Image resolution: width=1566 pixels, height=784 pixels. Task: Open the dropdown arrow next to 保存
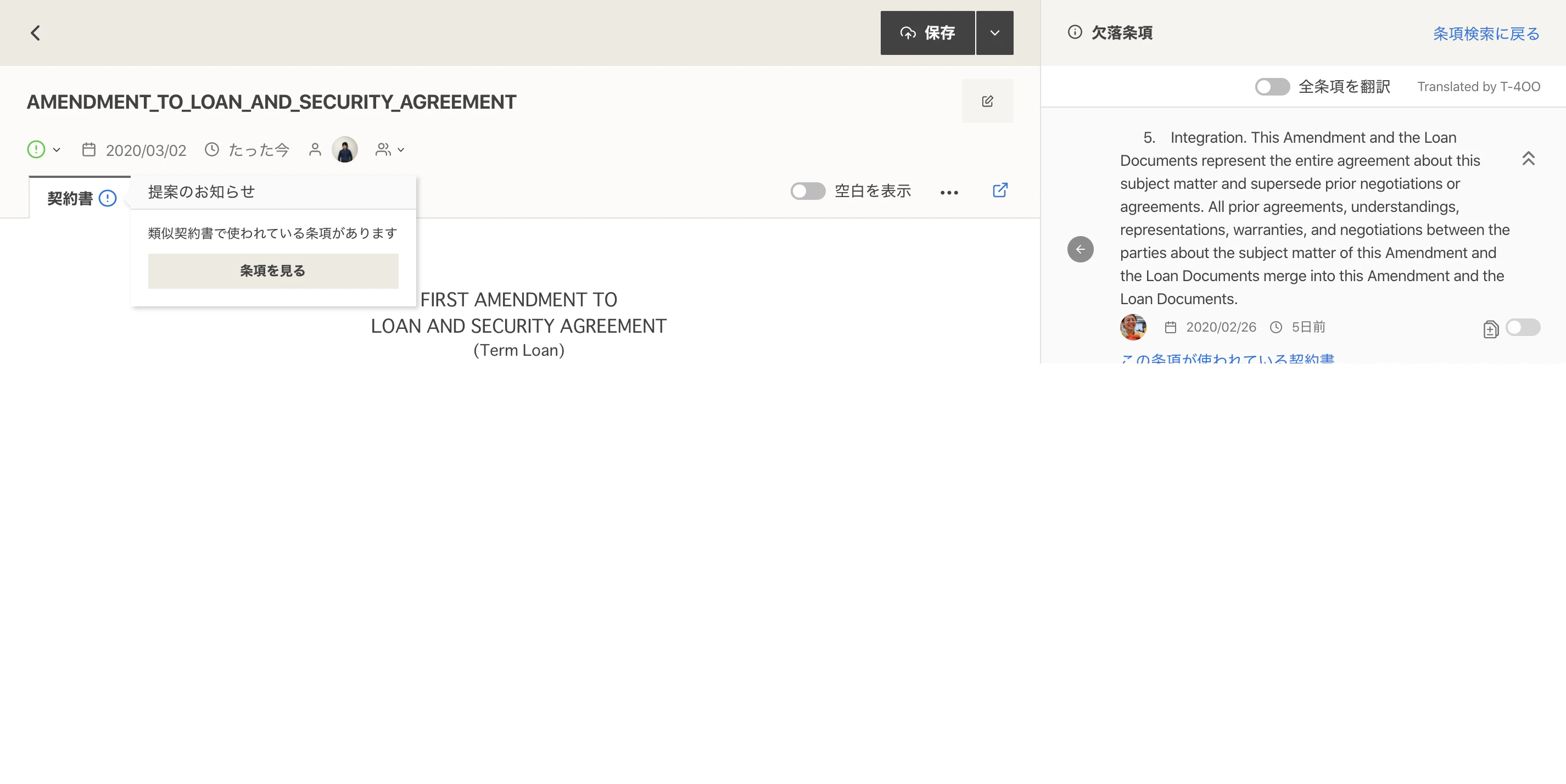(x=994, y=33)
